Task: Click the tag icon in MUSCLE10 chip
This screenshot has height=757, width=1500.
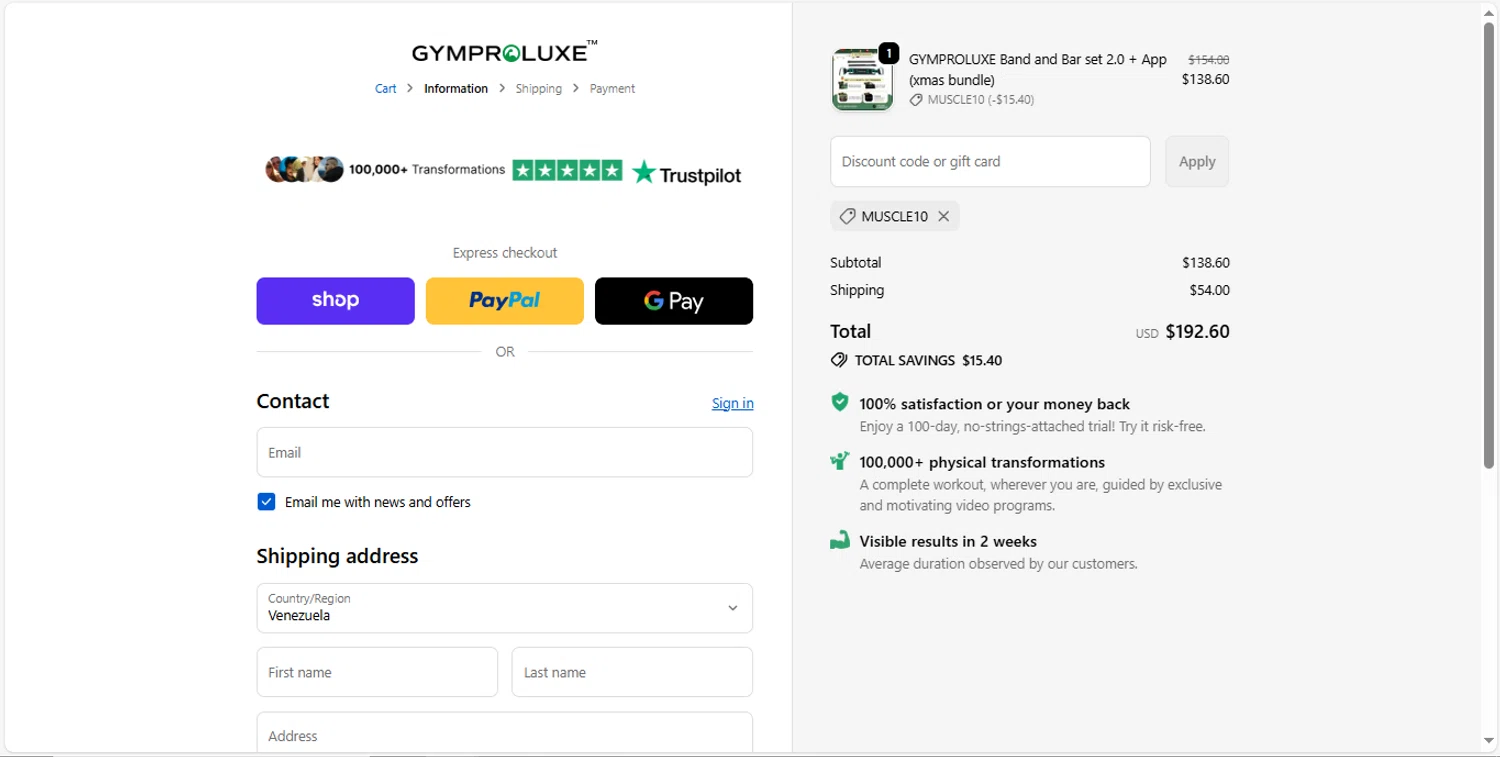Action: point(847,216)
